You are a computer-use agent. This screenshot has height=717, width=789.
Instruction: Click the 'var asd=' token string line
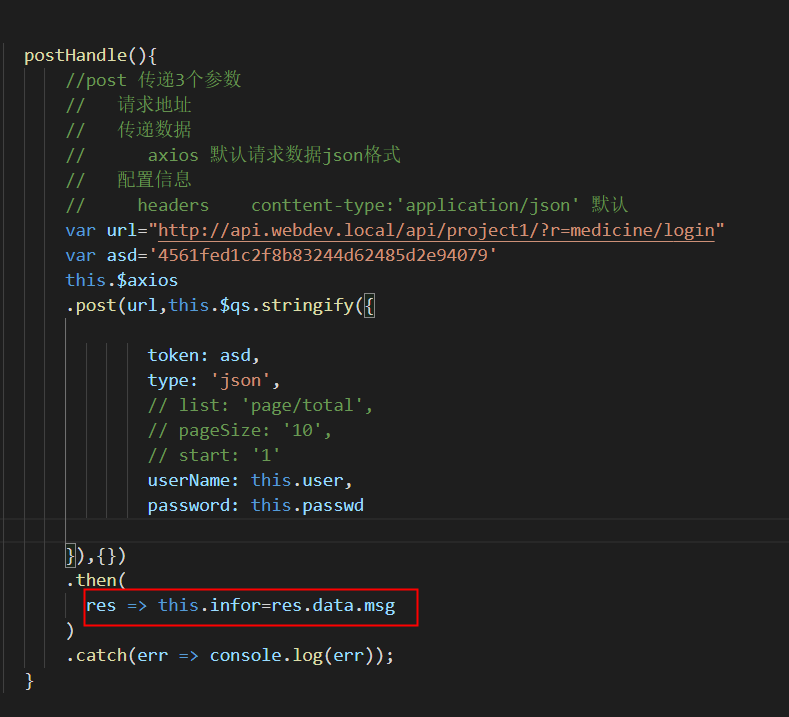pyautogui.click(x=281, y=255)
